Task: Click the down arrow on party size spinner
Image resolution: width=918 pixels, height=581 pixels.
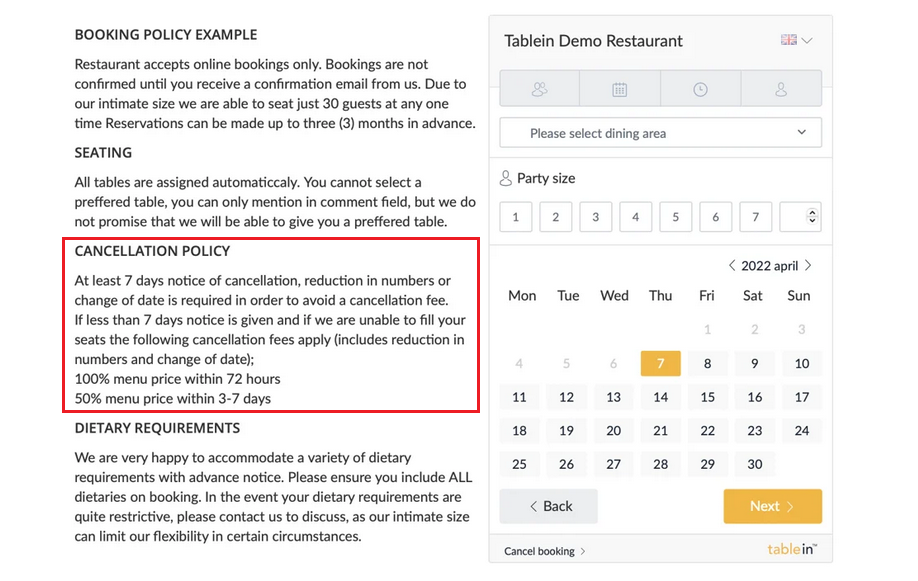Action: [x=812, y=222]
